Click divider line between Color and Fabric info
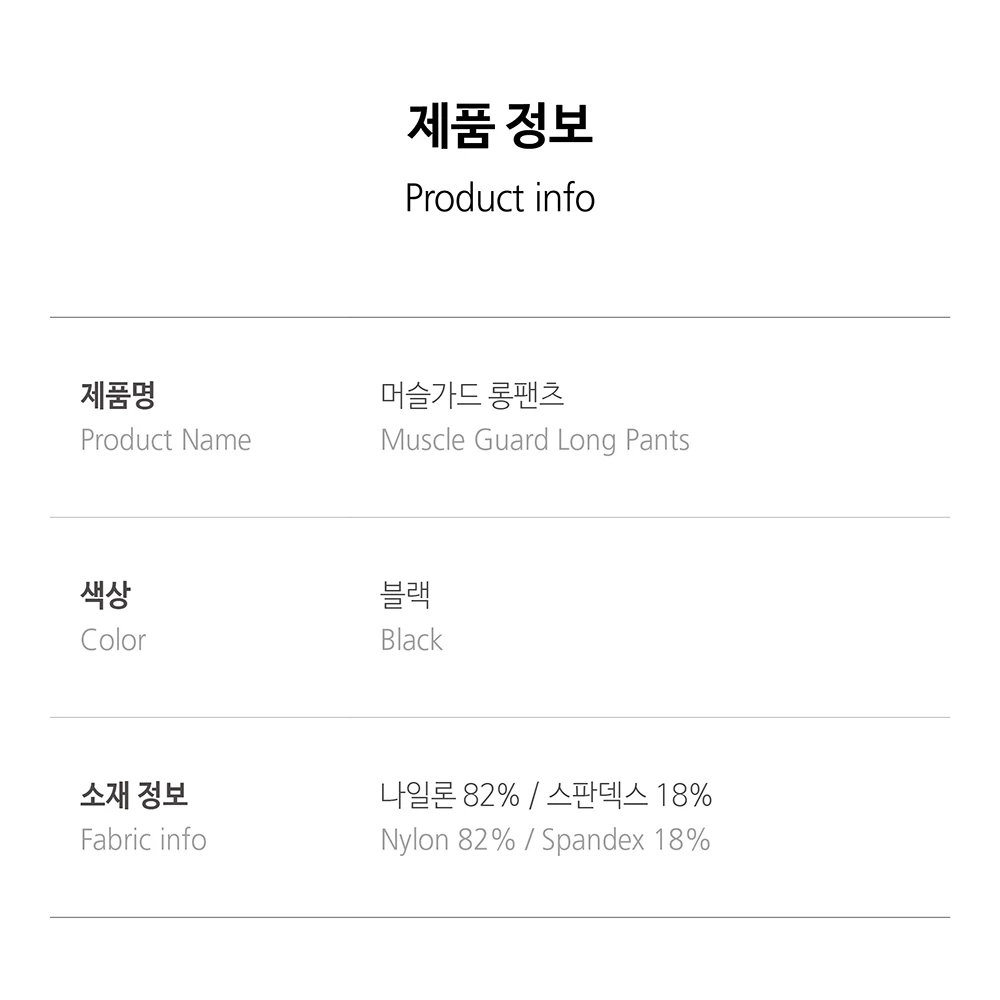The width and height of the screenshot is (1000, 1000). (x=500, y=717)
